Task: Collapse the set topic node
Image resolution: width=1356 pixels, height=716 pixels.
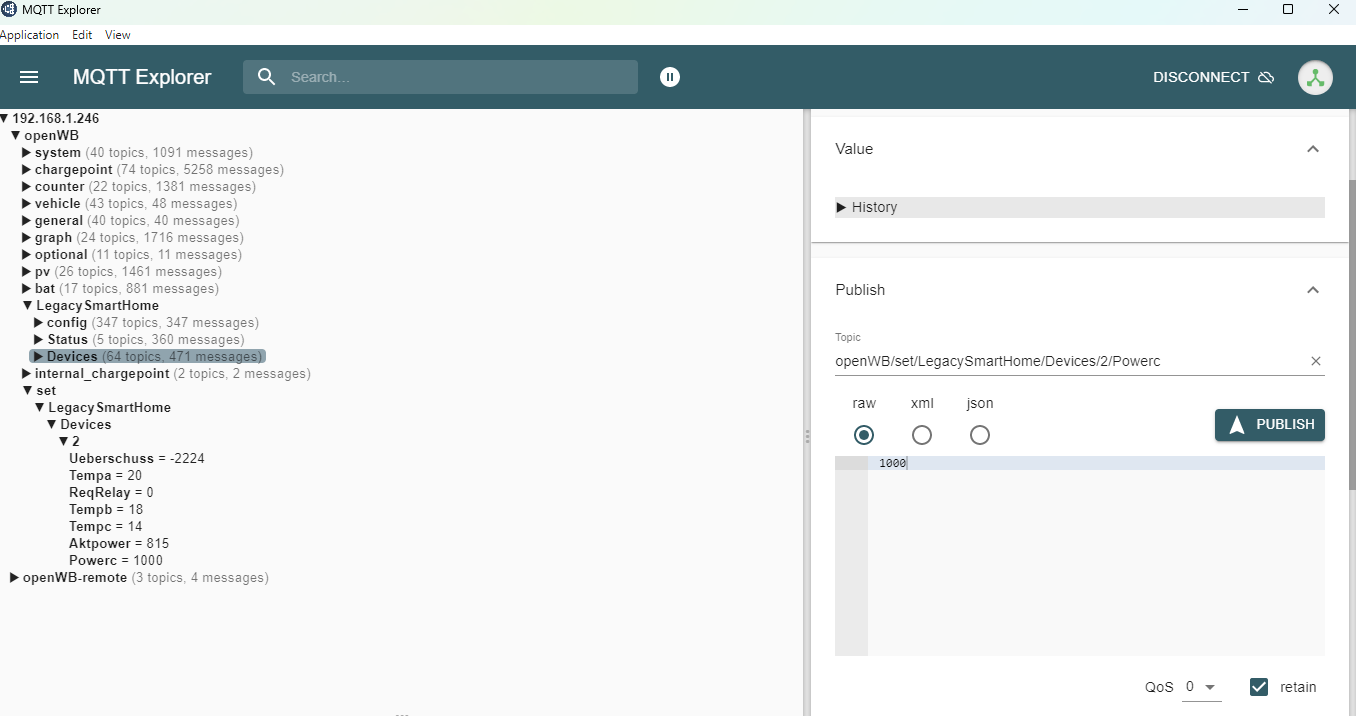Action: pos(28,391)
